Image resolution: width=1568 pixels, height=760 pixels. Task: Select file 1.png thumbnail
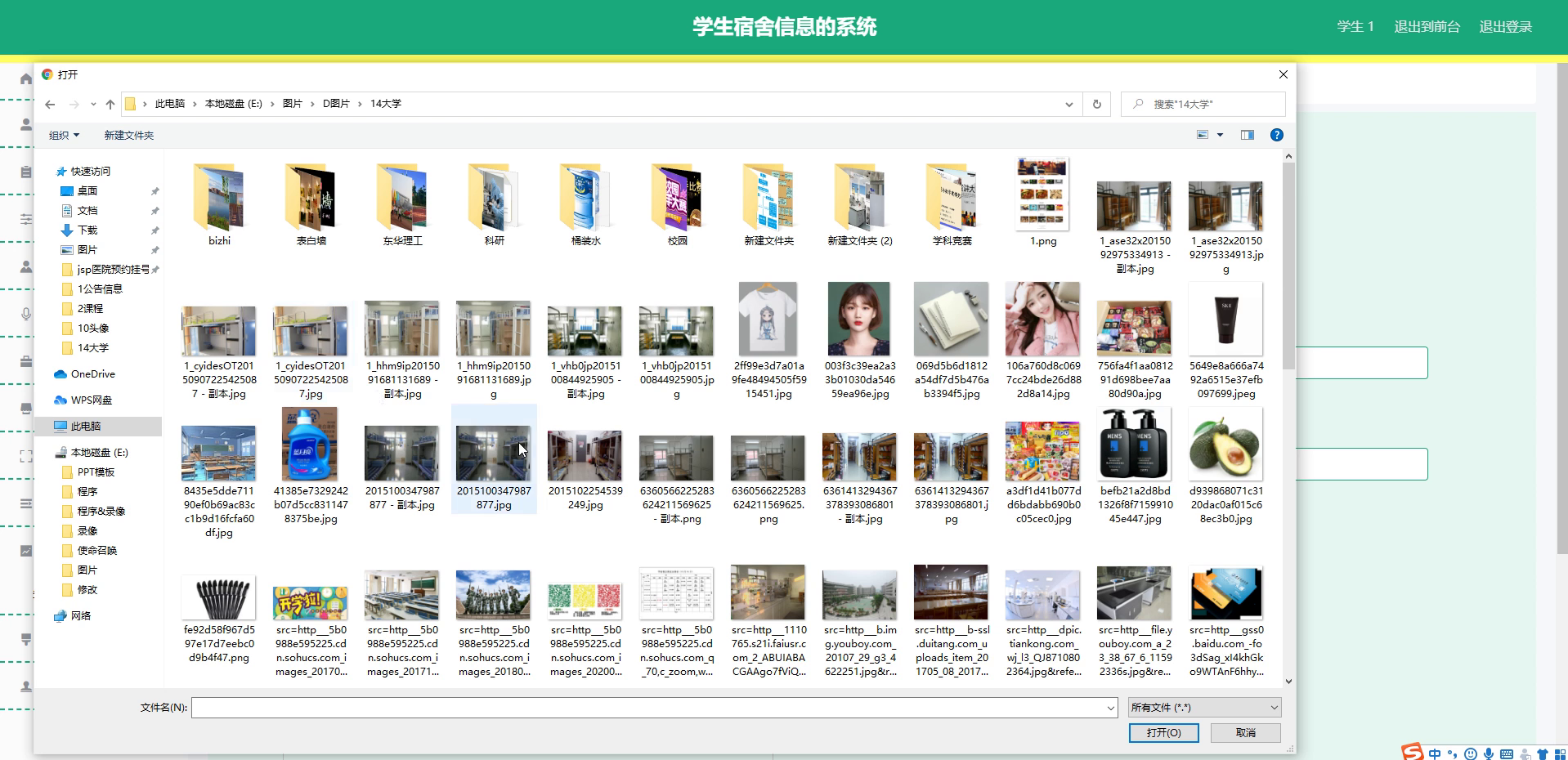[x=1043, y=194]
